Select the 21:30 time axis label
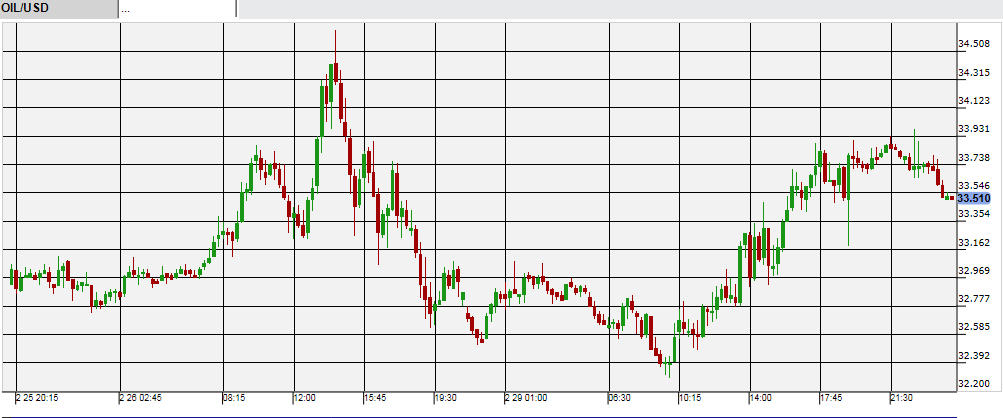Image resolution: width=1003 pixels, height=418 pixels. (903, 397)
